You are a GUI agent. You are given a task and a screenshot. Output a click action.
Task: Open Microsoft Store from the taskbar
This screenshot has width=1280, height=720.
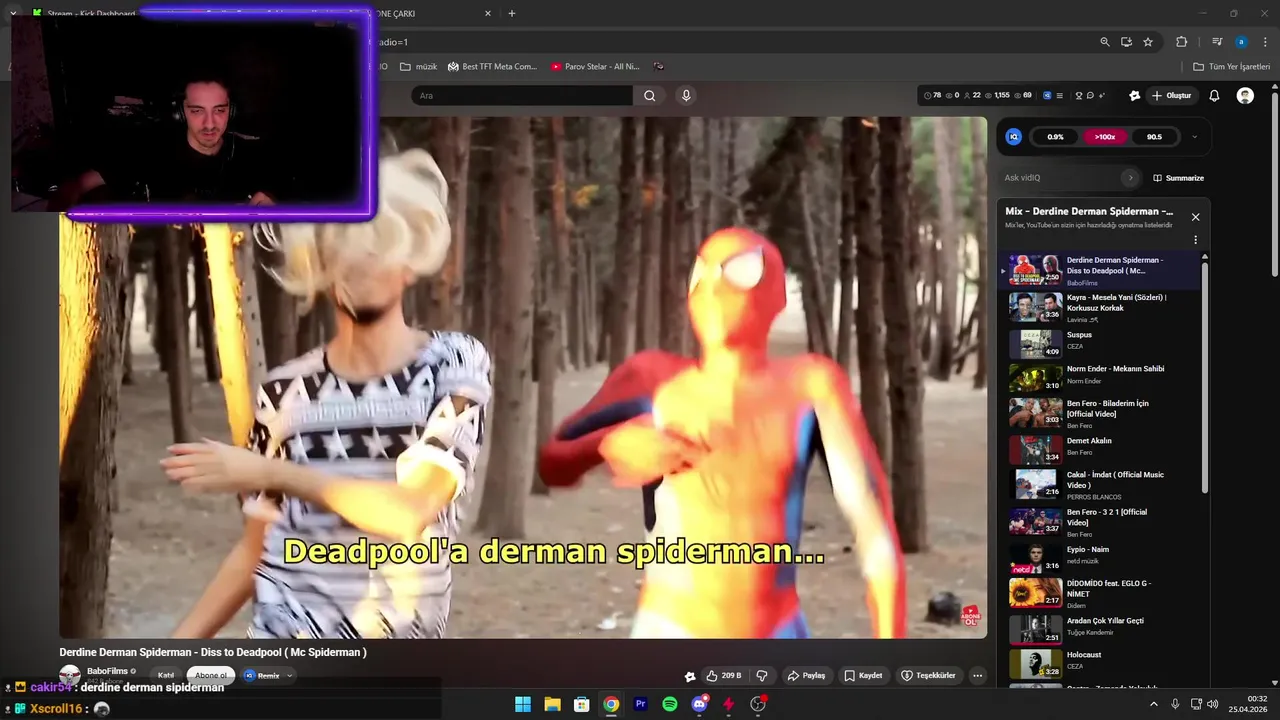point(582,704)
